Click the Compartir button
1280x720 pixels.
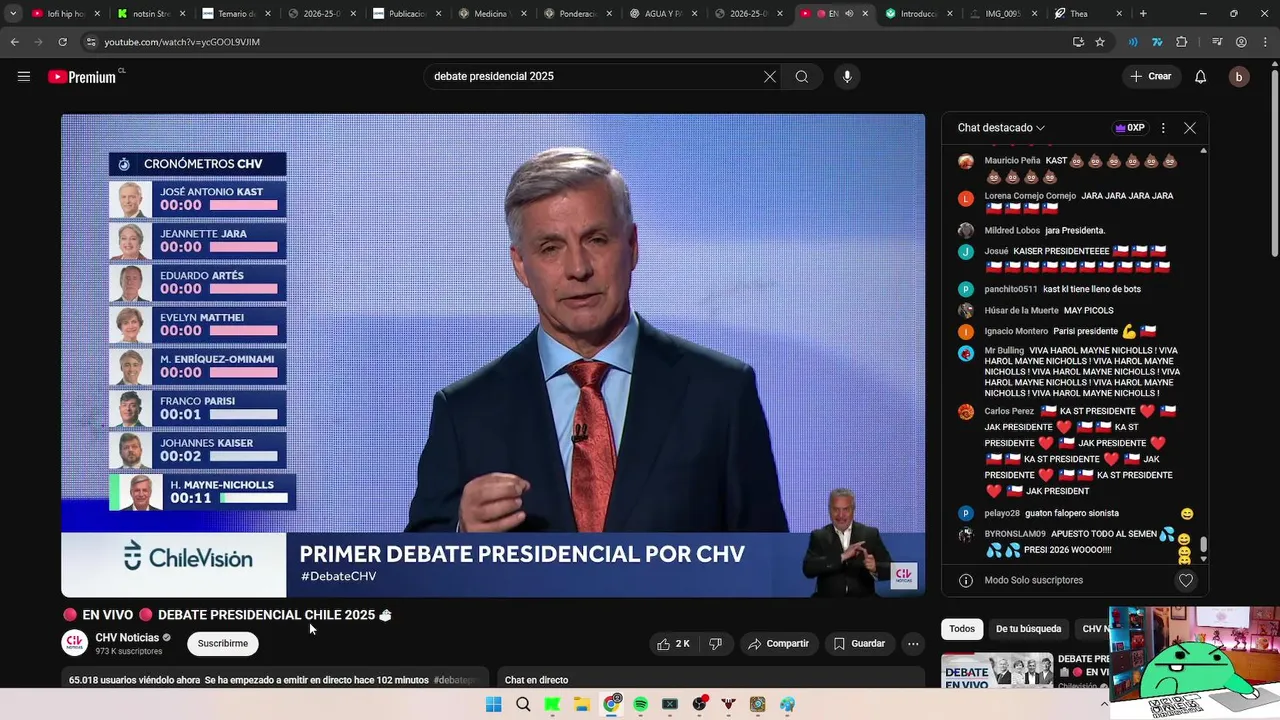[x=778, y=644]
